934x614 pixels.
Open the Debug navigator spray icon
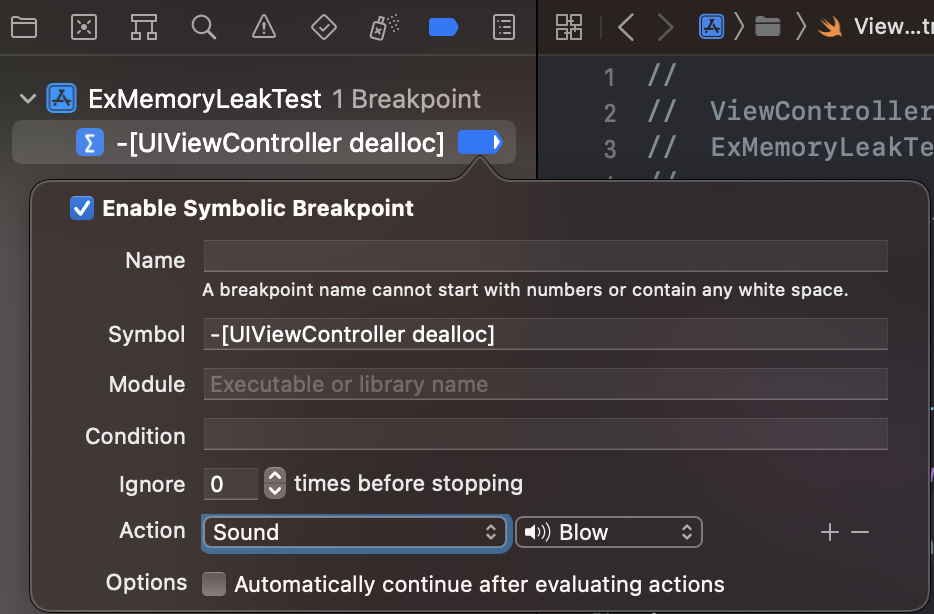[384, 27]
